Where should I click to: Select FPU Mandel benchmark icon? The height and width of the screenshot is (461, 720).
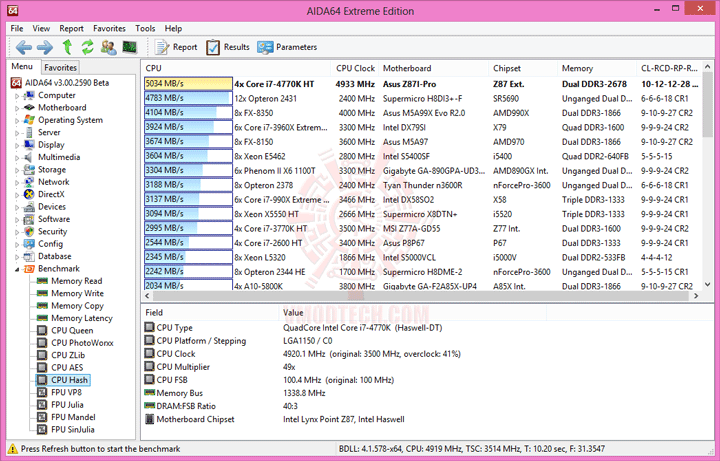coord(42,417)
